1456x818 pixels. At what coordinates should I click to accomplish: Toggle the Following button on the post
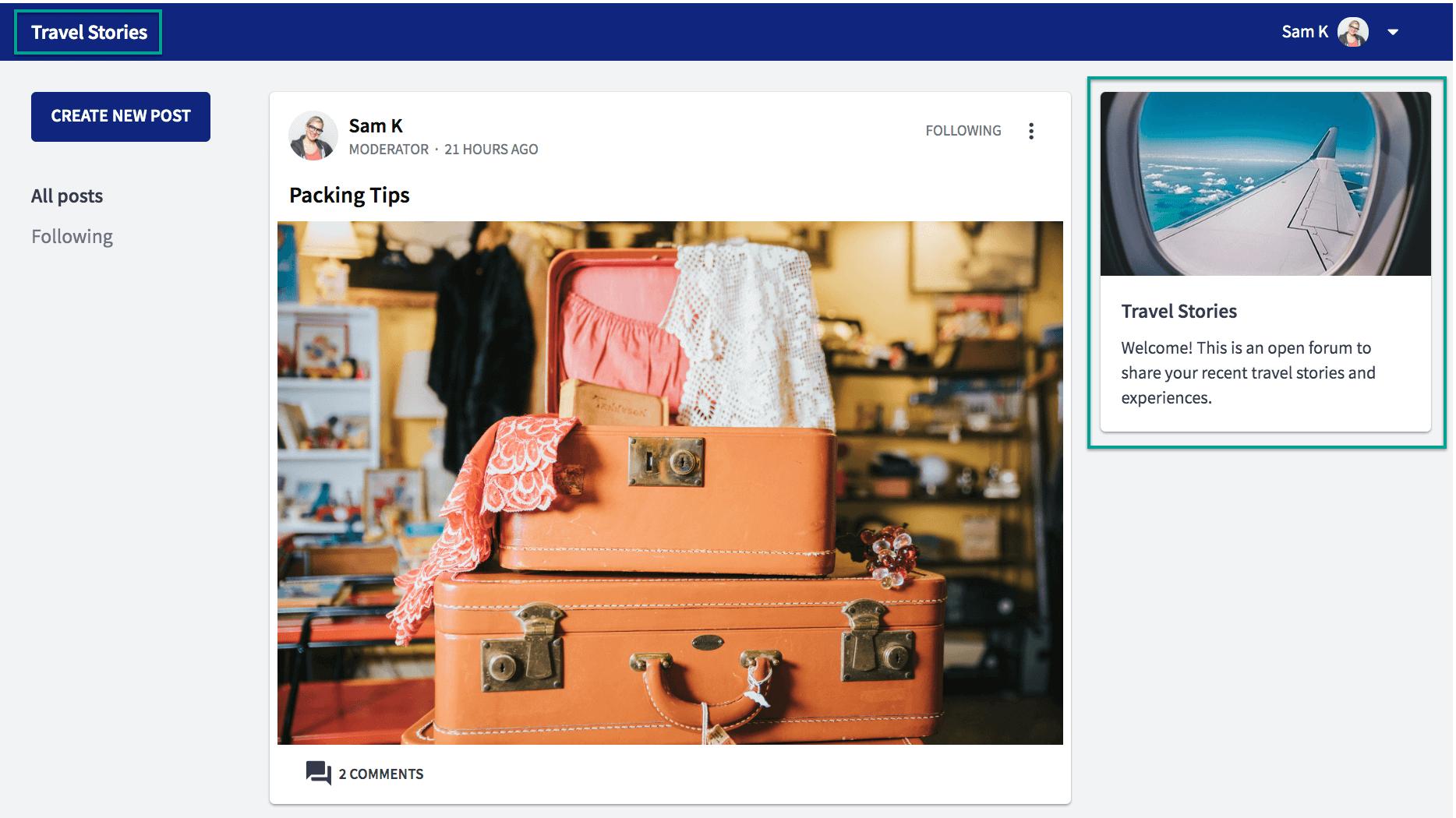coord(963,131)
